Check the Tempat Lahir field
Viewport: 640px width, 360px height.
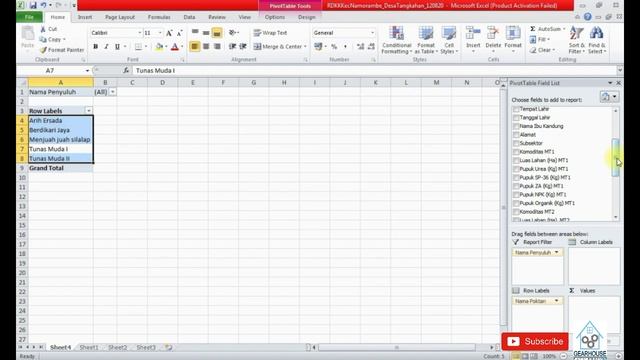[516, 109]
